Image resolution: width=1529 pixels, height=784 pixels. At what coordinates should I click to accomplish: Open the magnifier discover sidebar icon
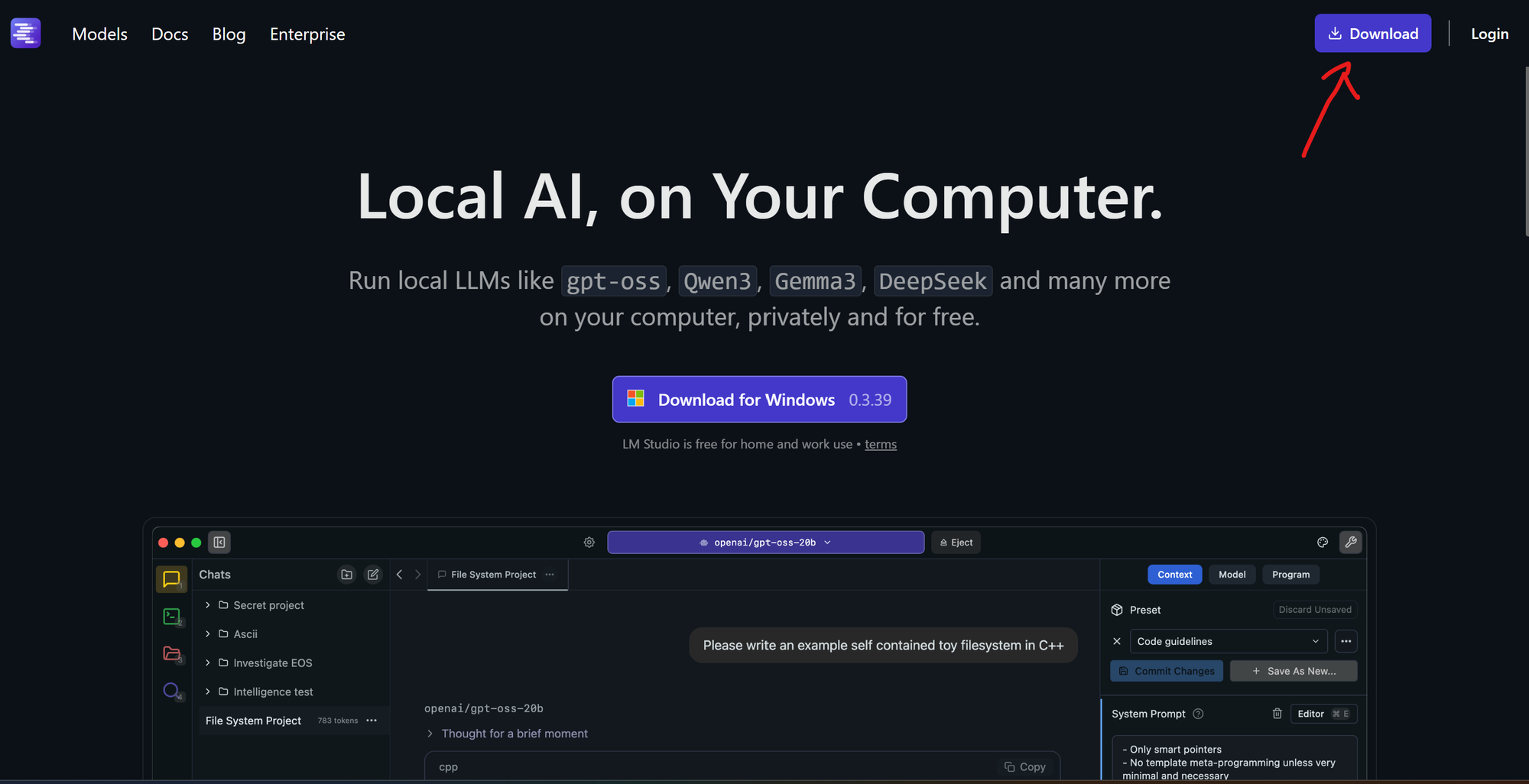point(172,691)
